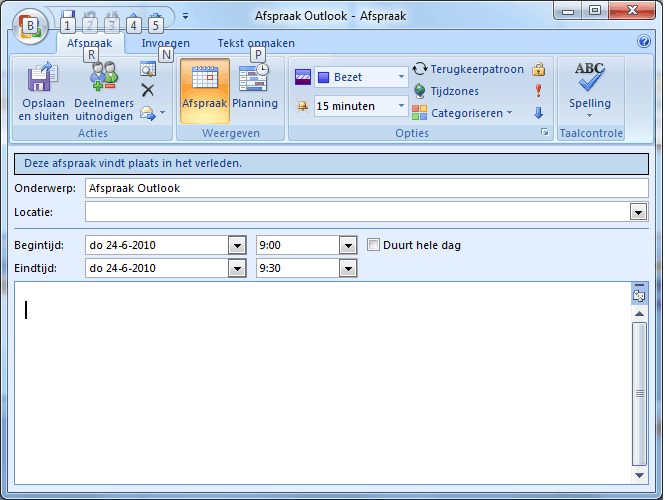Click the show-as status icon
Image resolution: width=665 pixels, height=500 pixels.
point(303,77)
